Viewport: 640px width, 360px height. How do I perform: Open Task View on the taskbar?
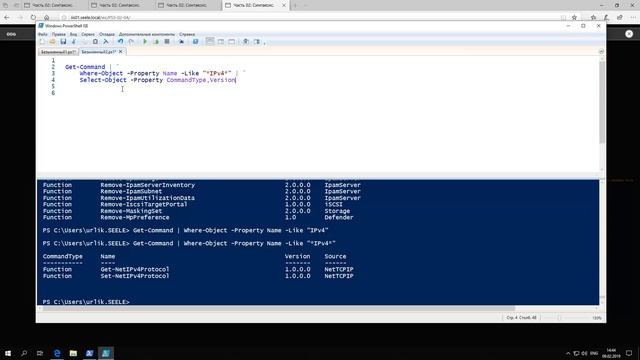pos(40,353)
